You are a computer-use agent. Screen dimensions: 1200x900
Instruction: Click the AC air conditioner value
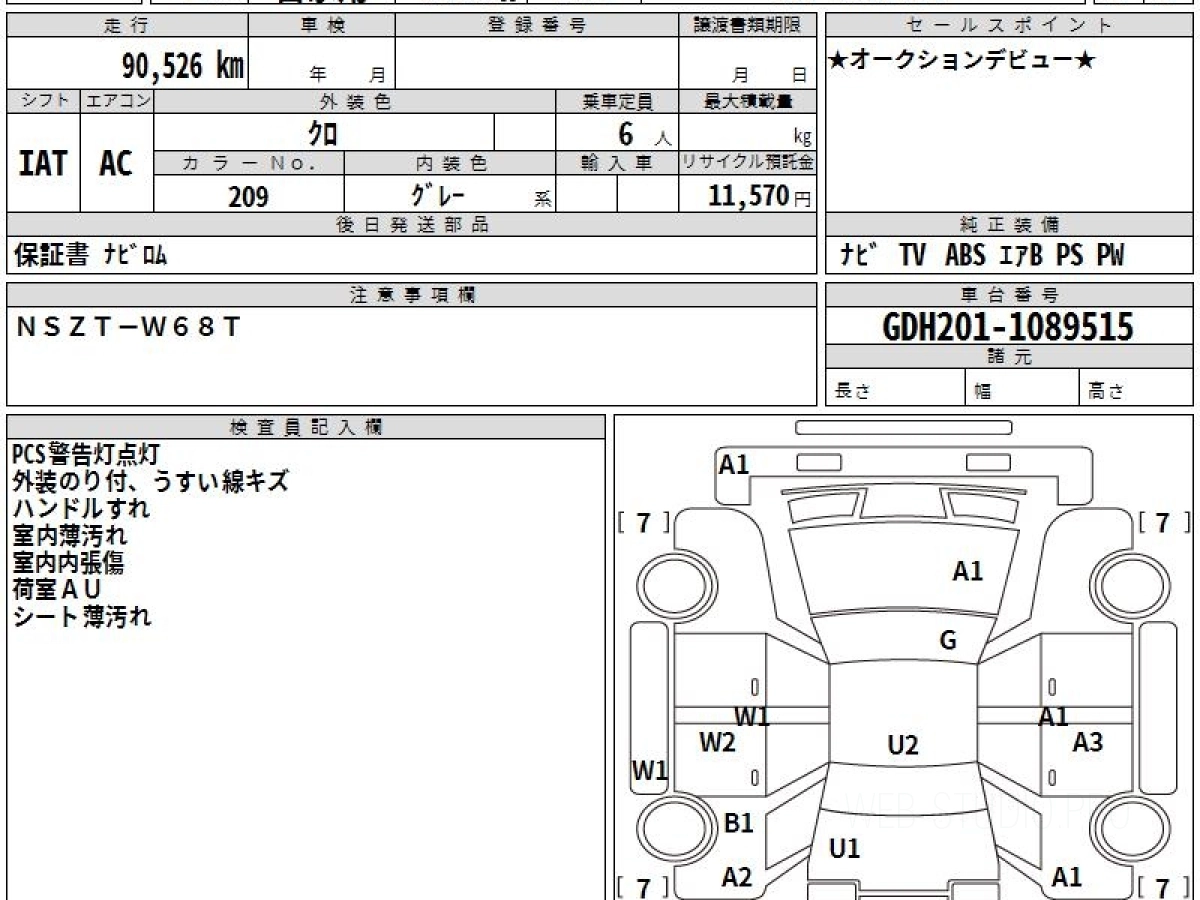tap(116, 163)
